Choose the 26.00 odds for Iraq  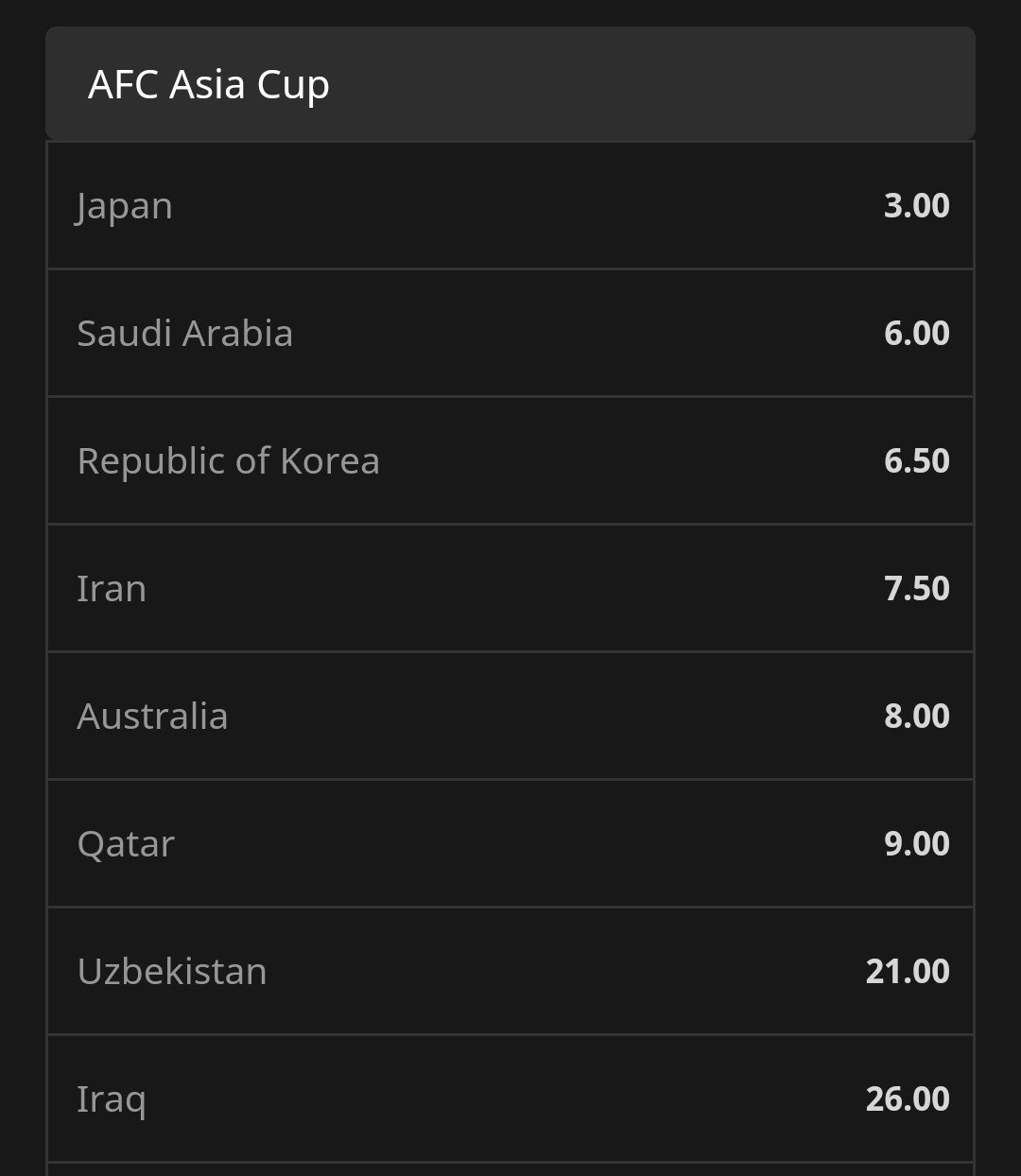pos(908,1099)
